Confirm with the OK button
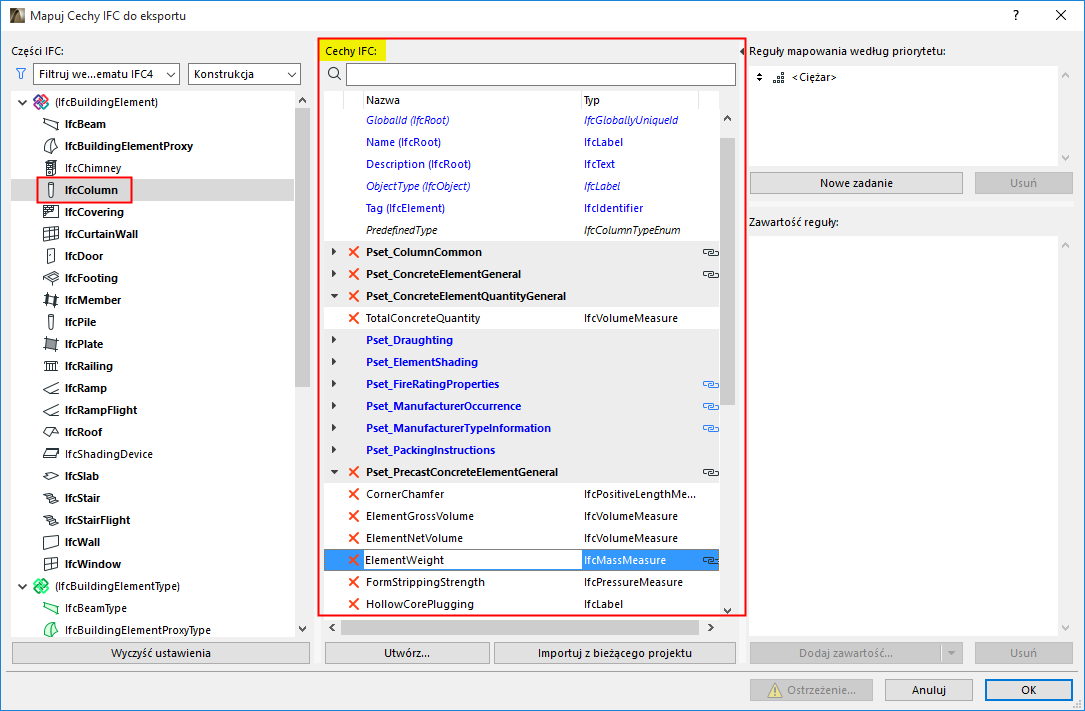 pyautogui.click(x=1029, y=690)
